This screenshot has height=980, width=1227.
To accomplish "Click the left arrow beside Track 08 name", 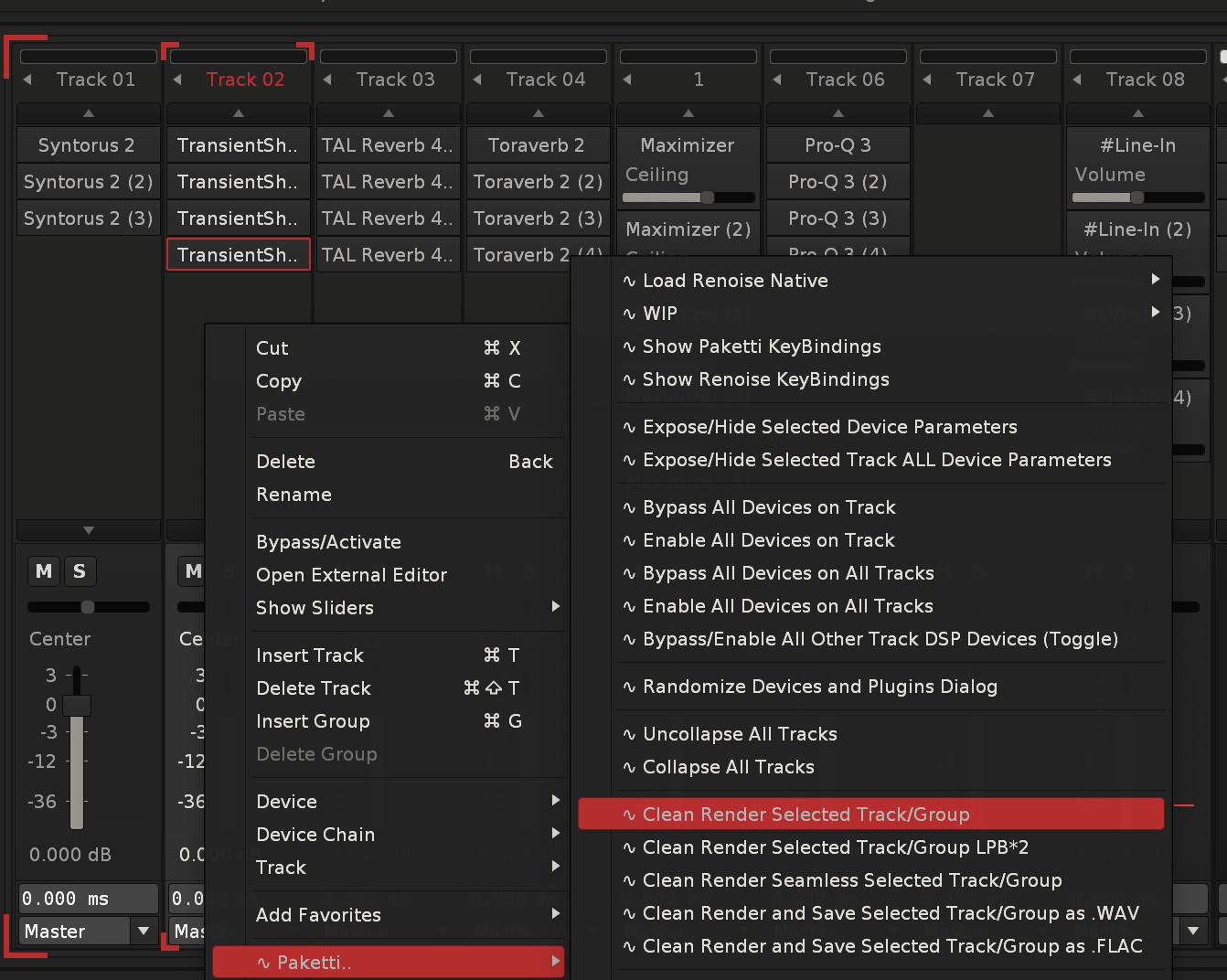I will click(1077, 80).
